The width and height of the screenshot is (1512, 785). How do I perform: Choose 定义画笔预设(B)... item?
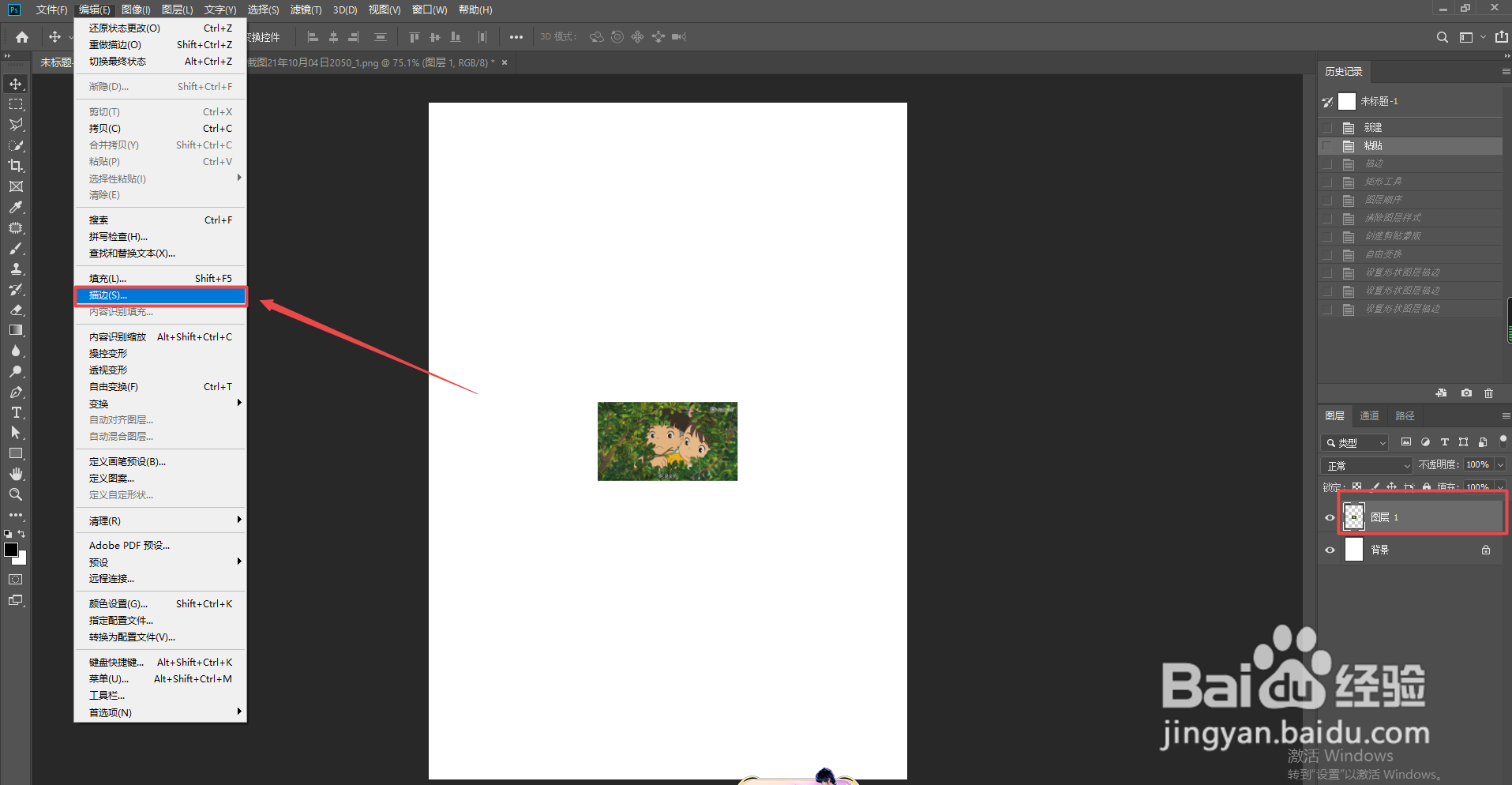click(160, 462)
